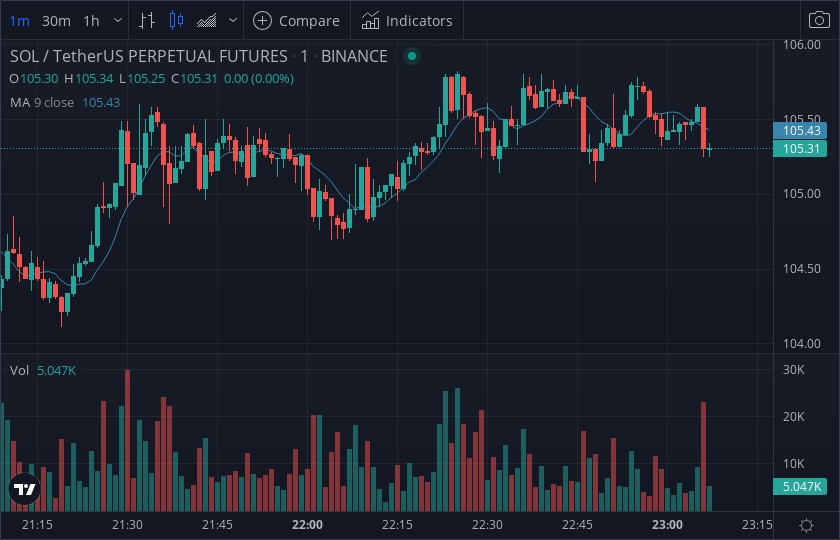This screenshot has height=540, width=840.
Task: Click the 22:15 time axis label
Action: 398,525
